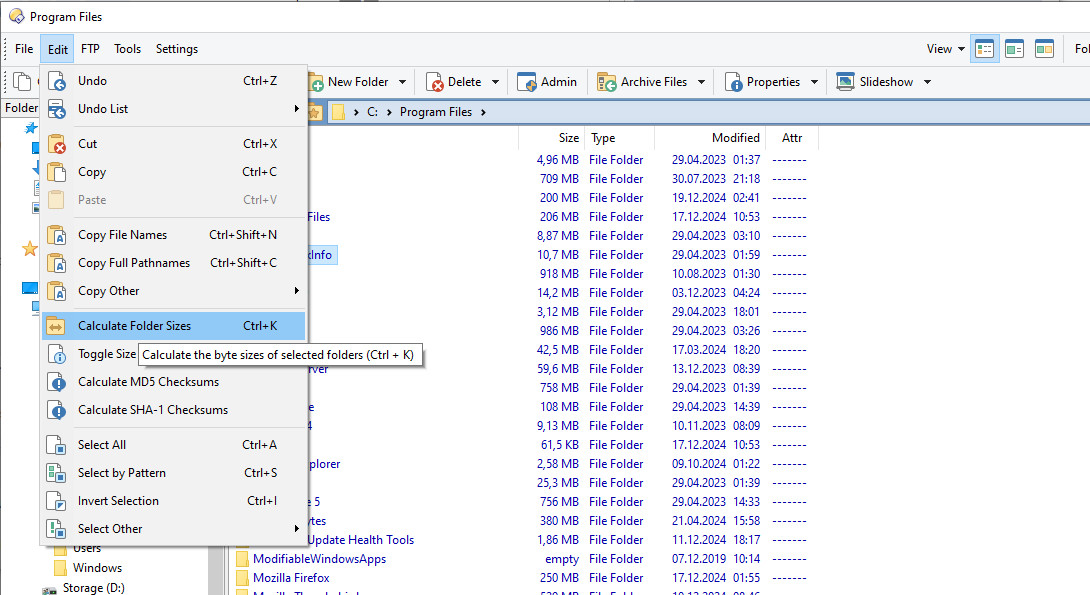Screen dimensions: 1090x595
Task: Select the Windows folder in tree
Action: pyautogui.click(x=97, y=568)
